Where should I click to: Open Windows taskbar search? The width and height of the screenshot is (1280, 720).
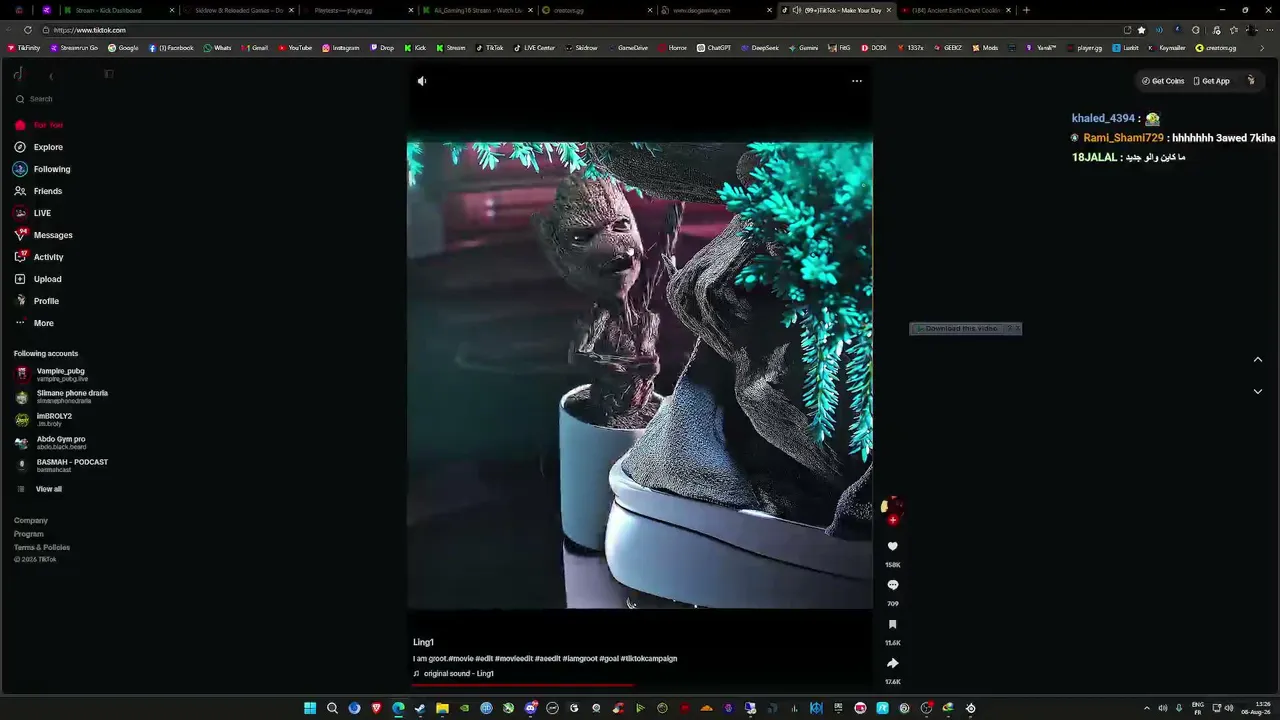click(x=332, y=708)
